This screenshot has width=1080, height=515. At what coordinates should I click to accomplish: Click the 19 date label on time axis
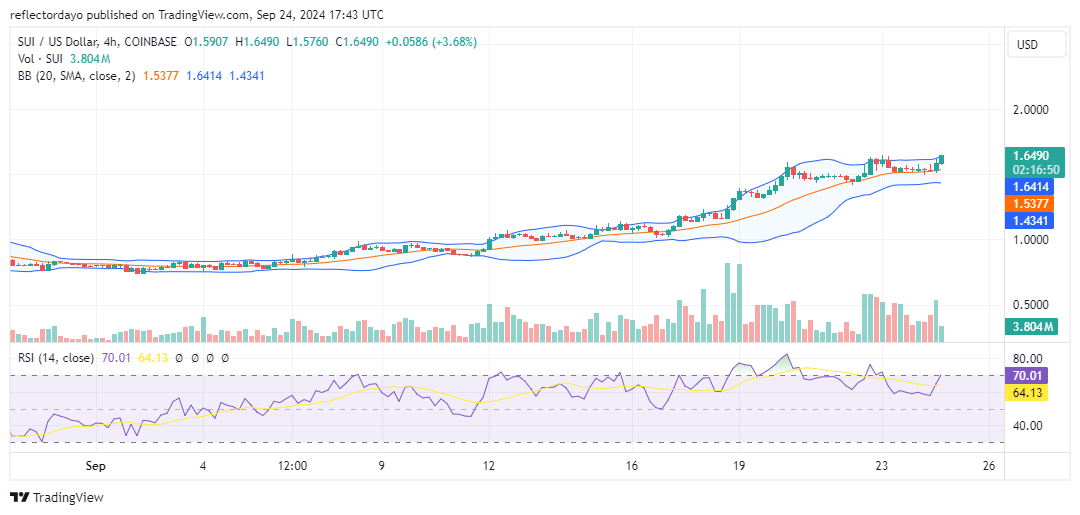click(x=739, y=466)
